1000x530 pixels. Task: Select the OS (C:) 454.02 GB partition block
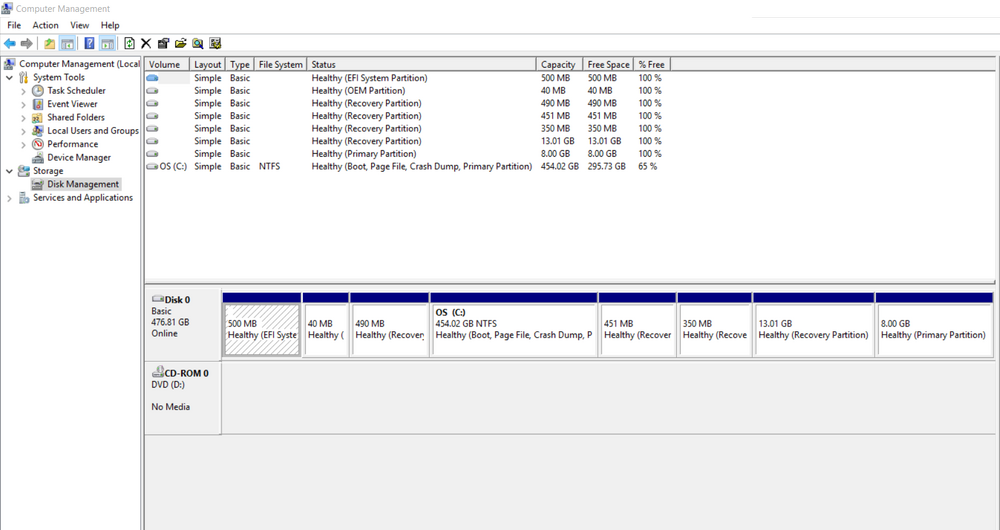click(514, 329)
